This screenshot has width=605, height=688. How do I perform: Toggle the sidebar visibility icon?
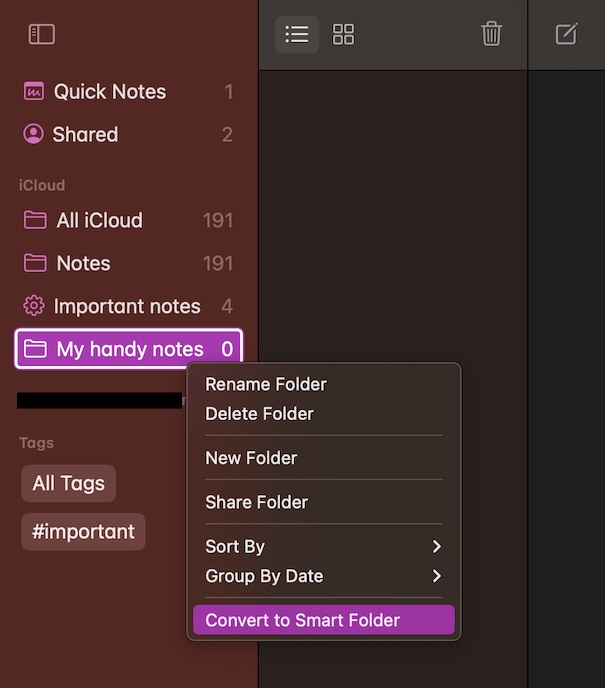click(x=42, y=34)
